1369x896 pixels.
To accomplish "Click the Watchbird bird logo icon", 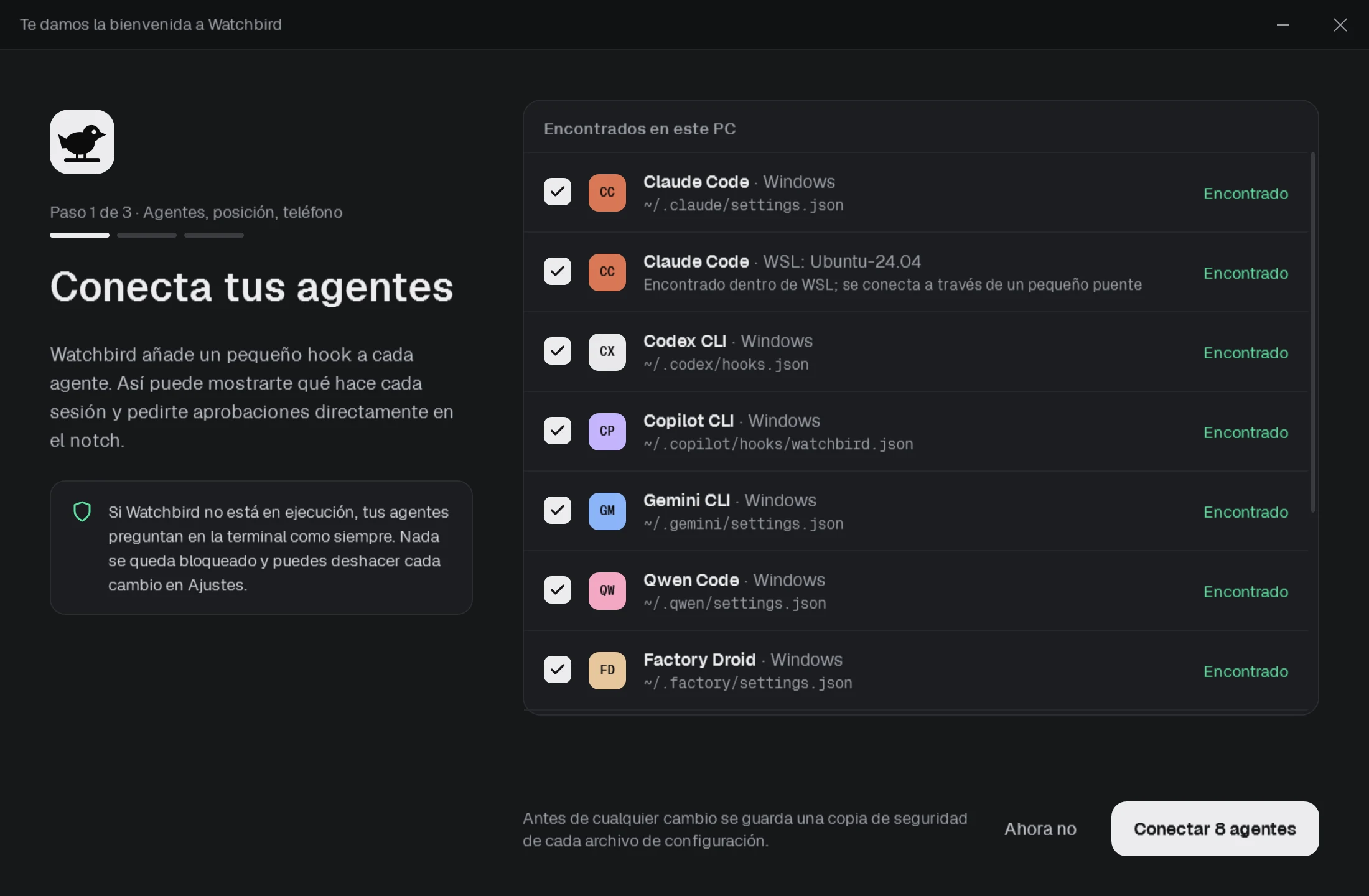I will 82,142.
